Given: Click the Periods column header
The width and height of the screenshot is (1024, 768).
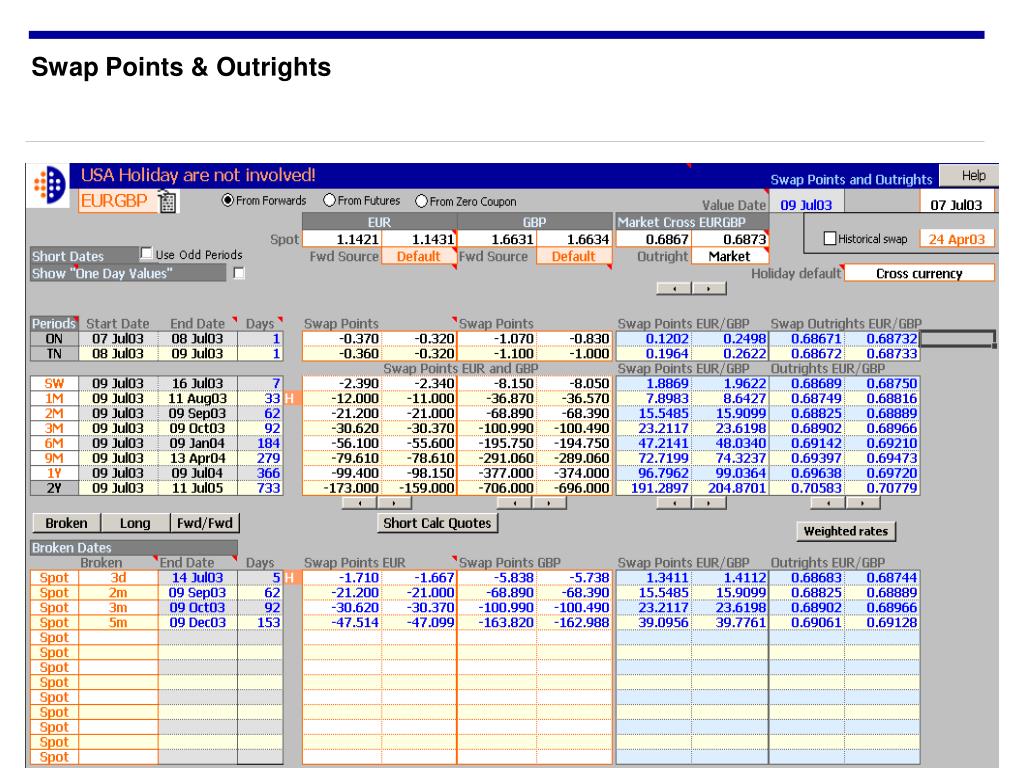Looking at the screenshot, I should [54, 323].
